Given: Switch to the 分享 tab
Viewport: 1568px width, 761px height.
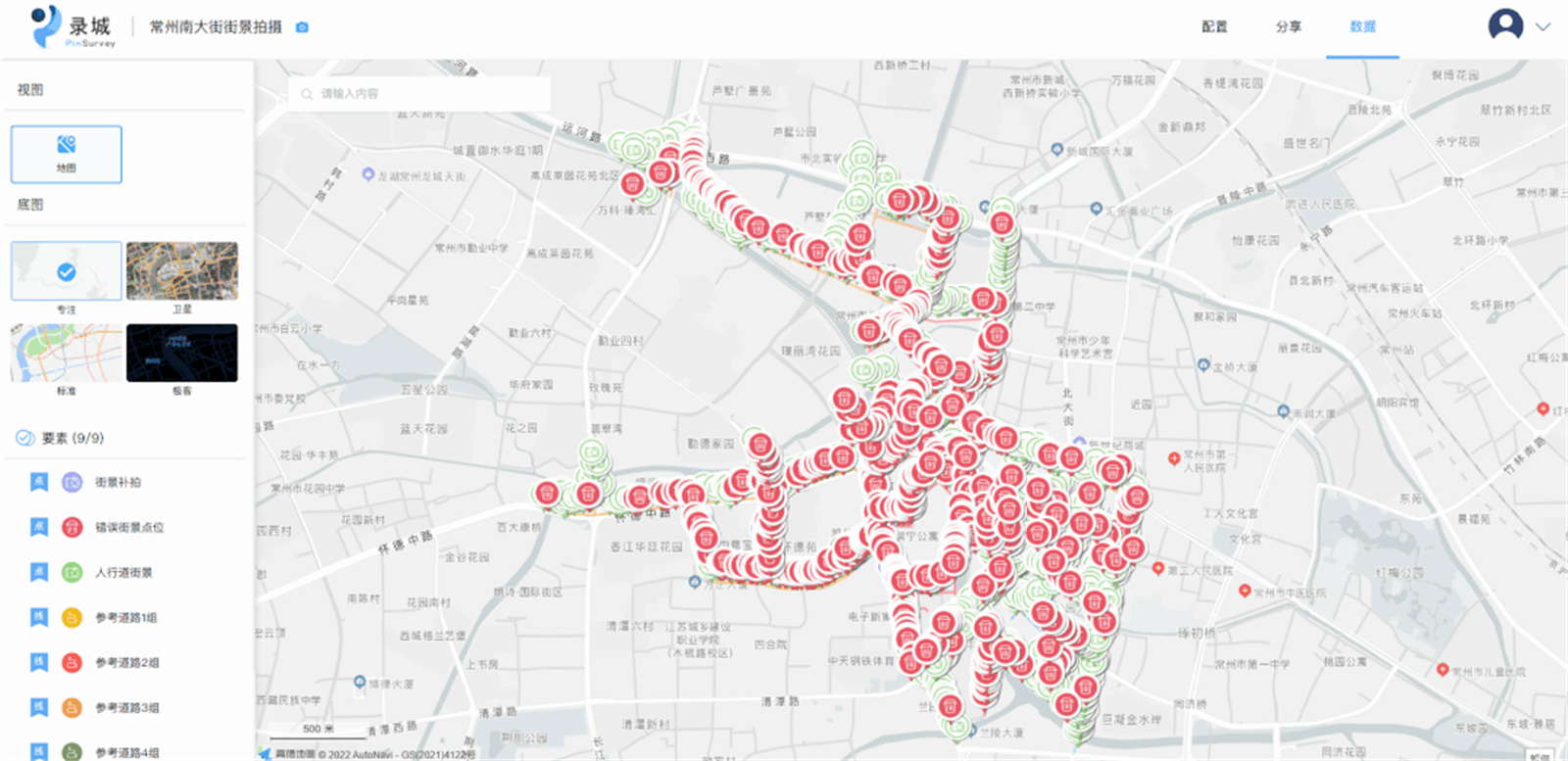Looking at the screenshot, I should point(1289,27).
